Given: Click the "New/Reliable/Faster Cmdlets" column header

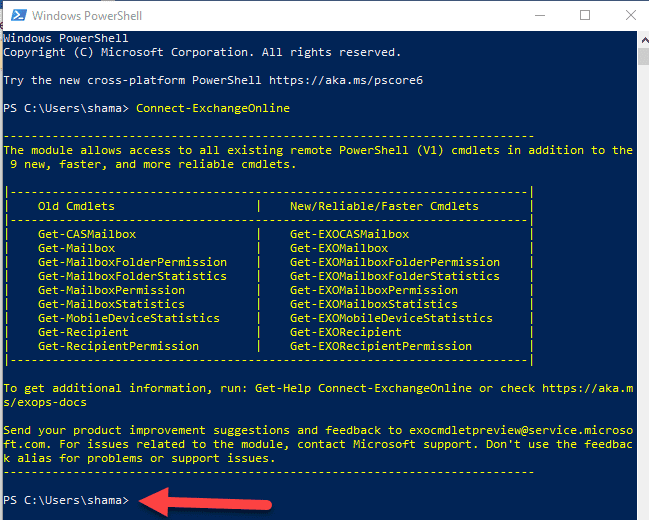Looking at the screenshot, I should coord(384,206).
